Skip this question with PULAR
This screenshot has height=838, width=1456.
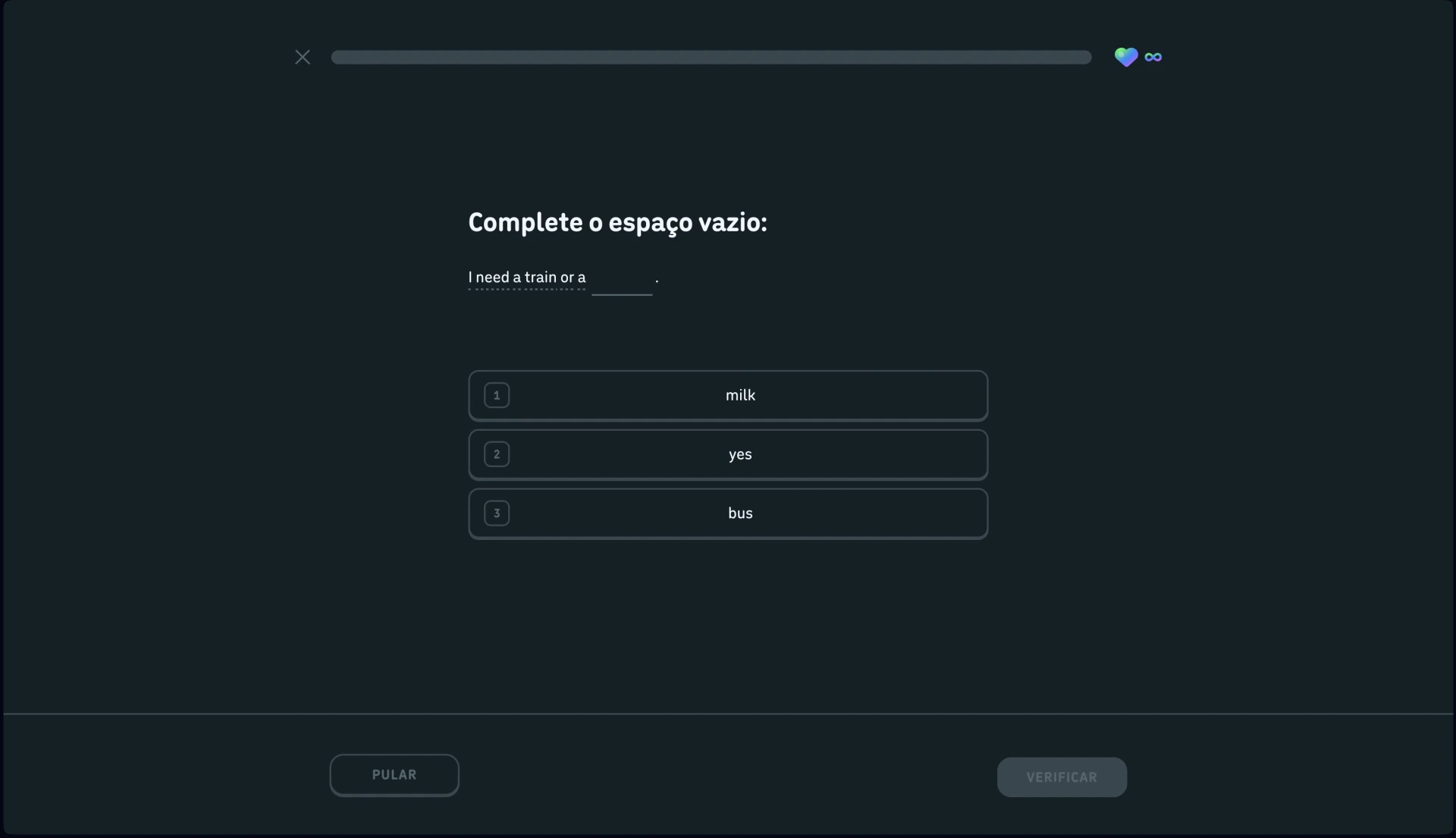click(x=394, y=775)
